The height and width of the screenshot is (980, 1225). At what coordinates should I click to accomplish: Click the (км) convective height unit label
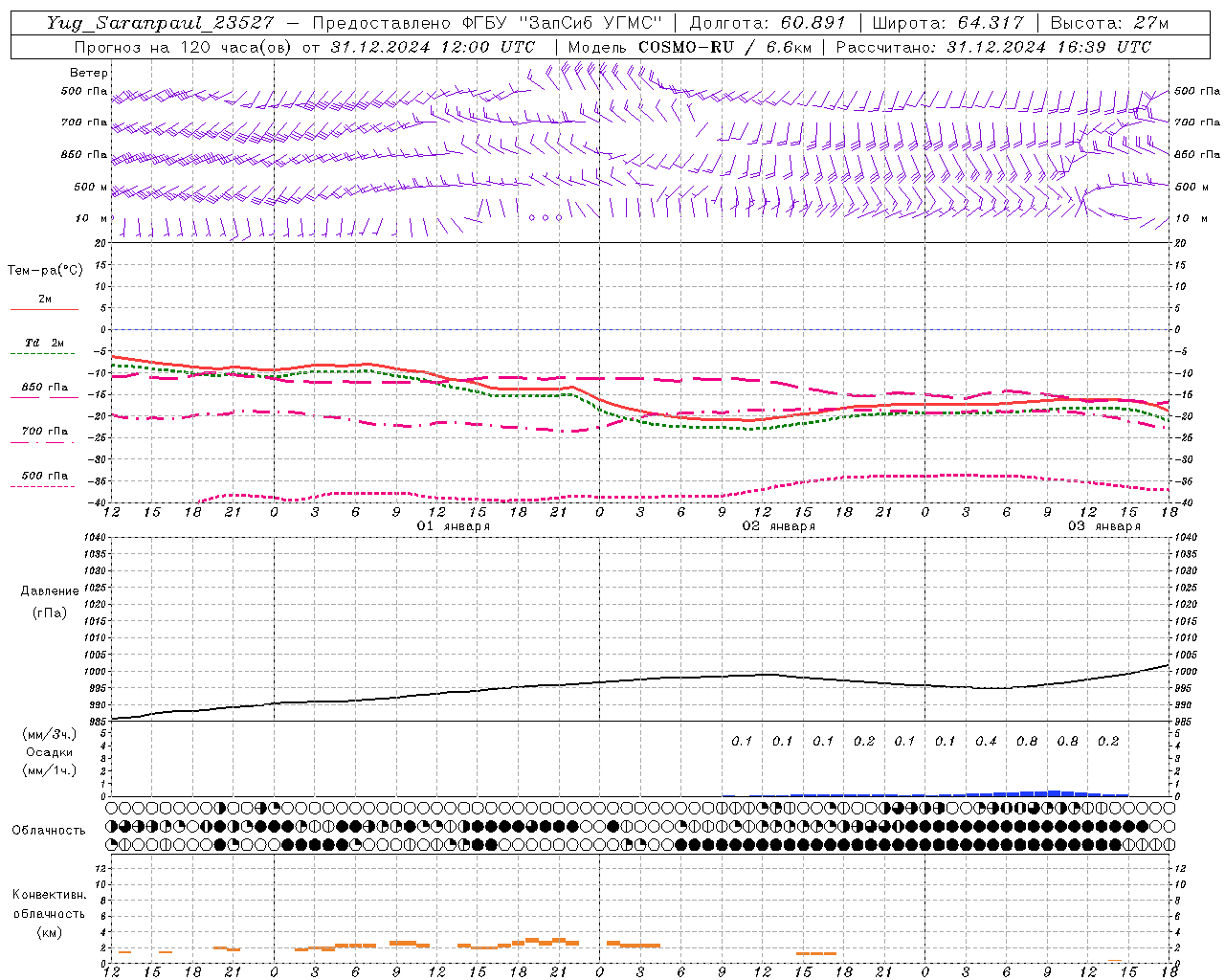pos(49,932)
